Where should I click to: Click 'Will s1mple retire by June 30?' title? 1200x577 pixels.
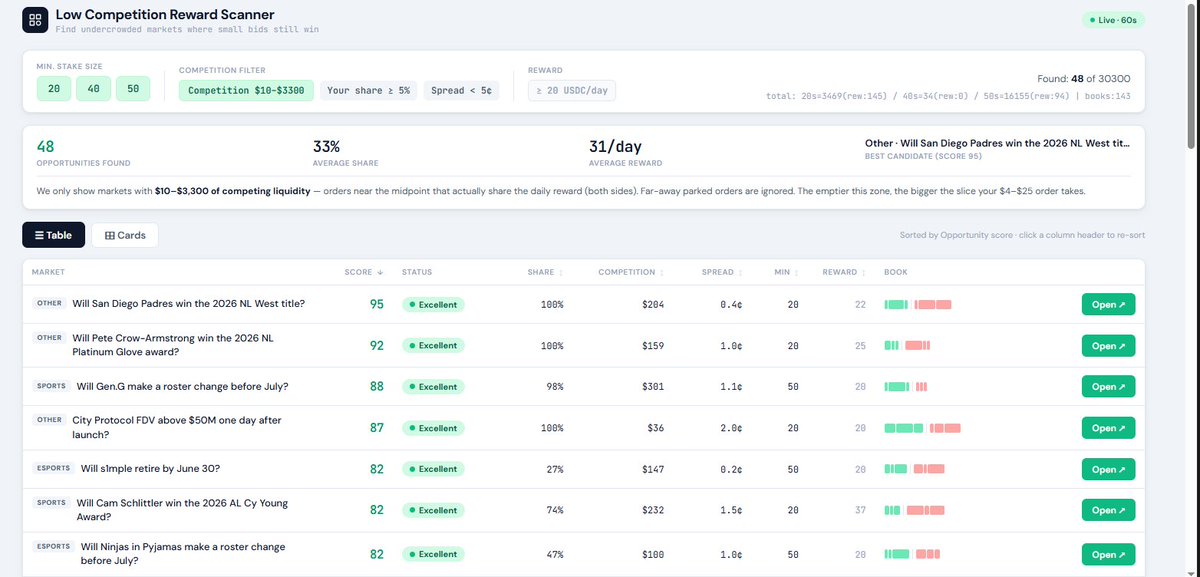point(151,468)
